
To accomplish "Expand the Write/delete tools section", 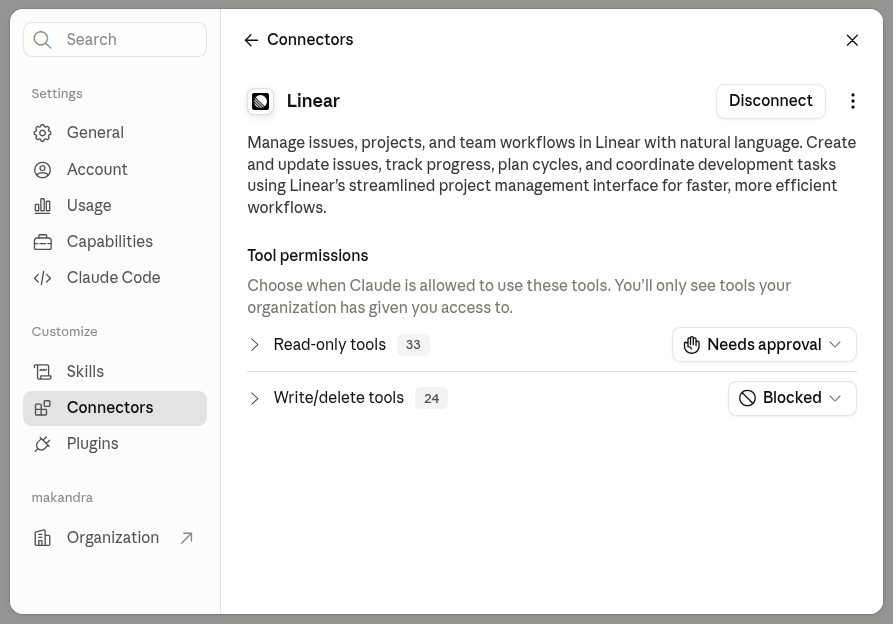I will tap(255, 398).
